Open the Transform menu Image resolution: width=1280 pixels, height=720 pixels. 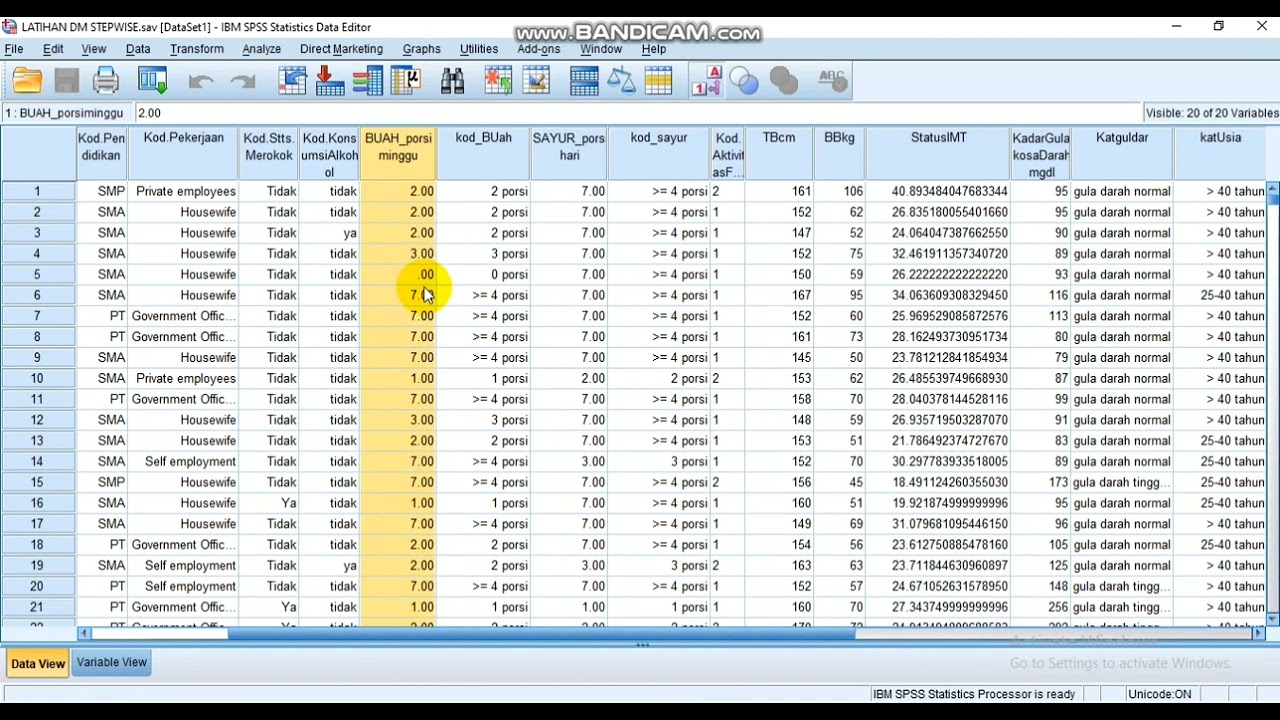click(197, 49)
